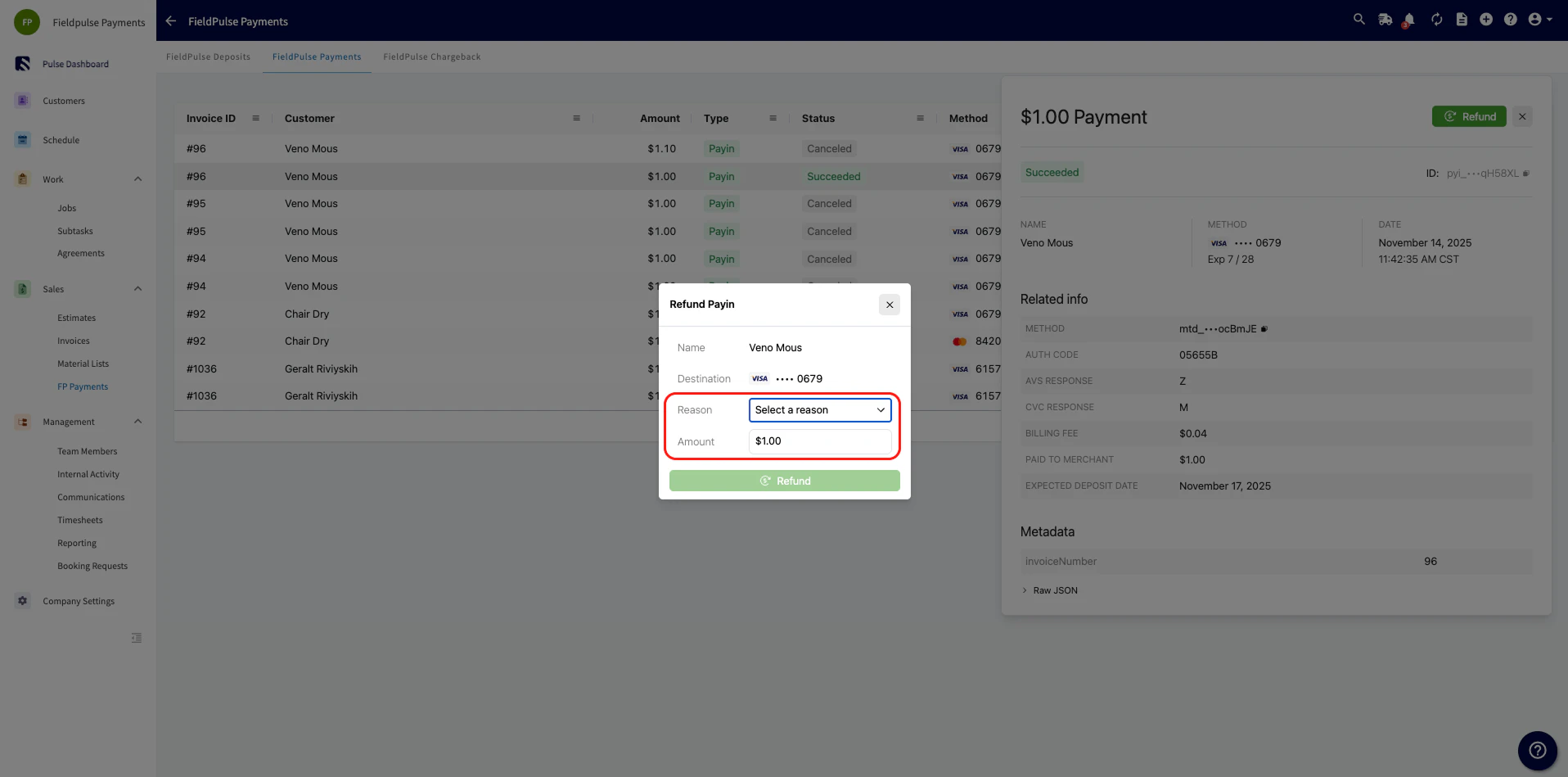
Task: Collapse the Management sidebar section
Action: 137,422
